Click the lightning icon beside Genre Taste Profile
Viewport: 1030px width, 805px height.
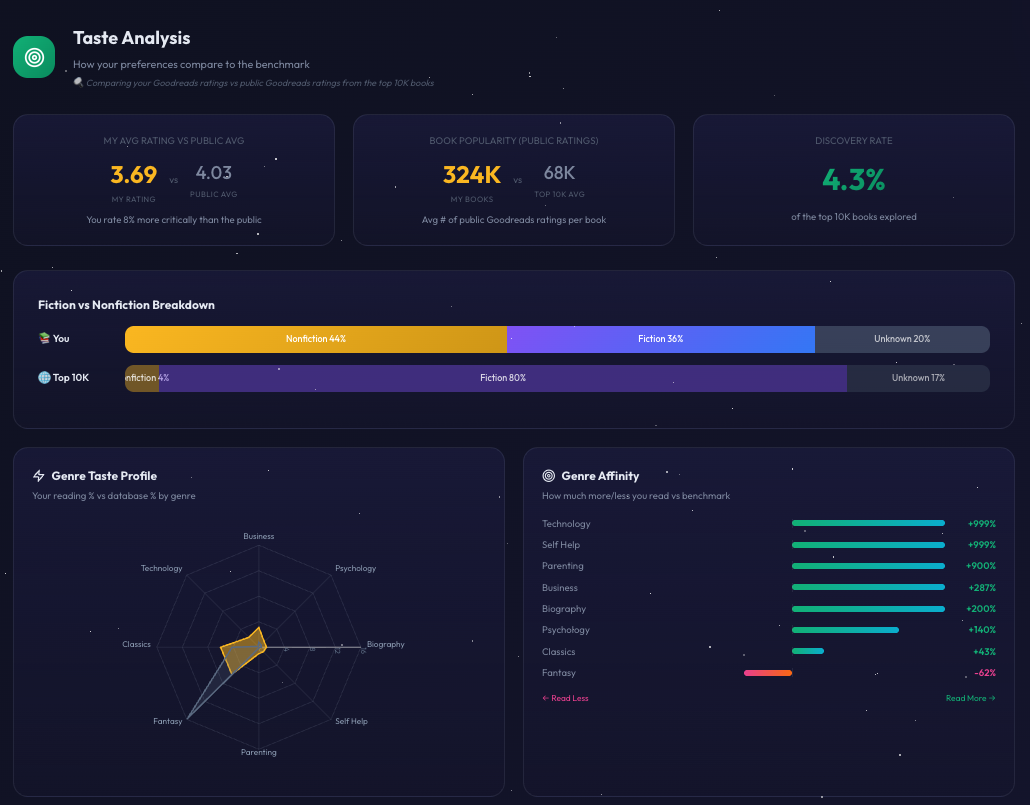pos(39,476)
